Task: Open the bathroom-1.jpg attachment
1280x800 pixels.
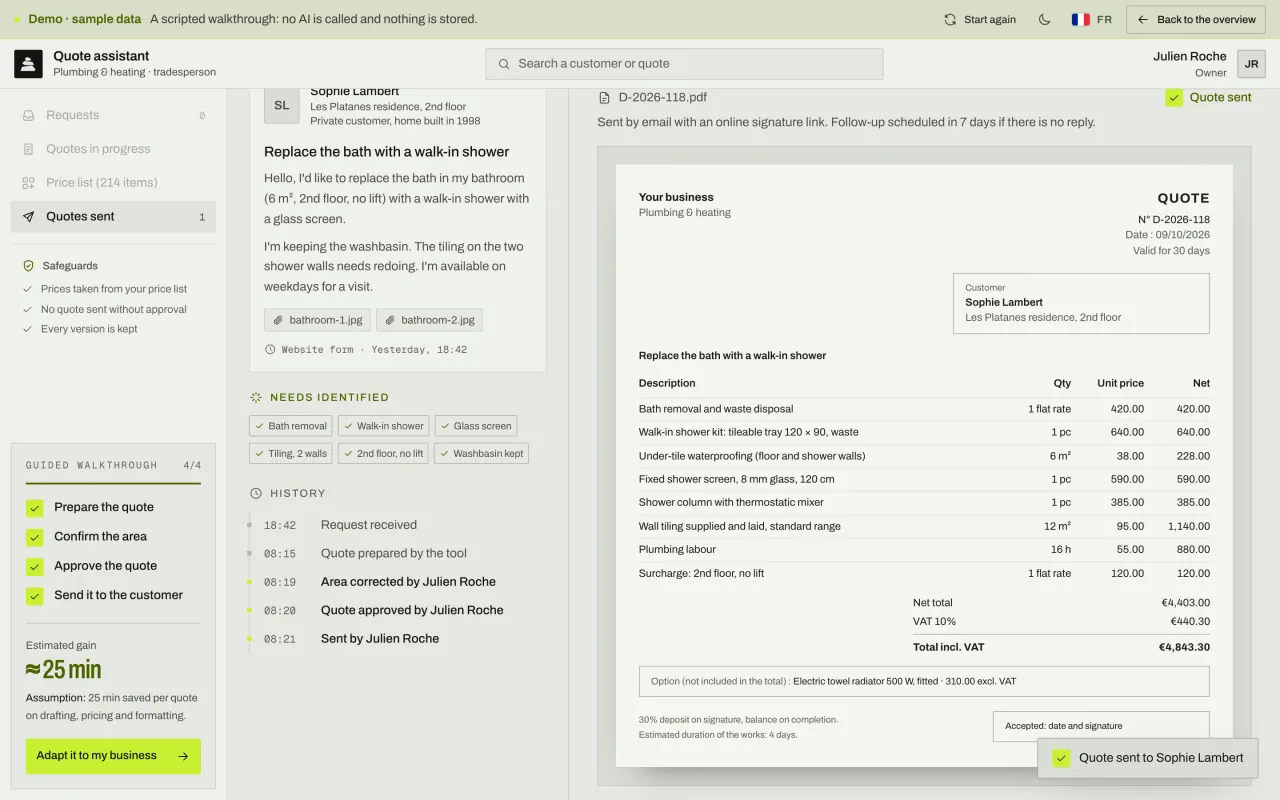Action: tap(318, 320)
